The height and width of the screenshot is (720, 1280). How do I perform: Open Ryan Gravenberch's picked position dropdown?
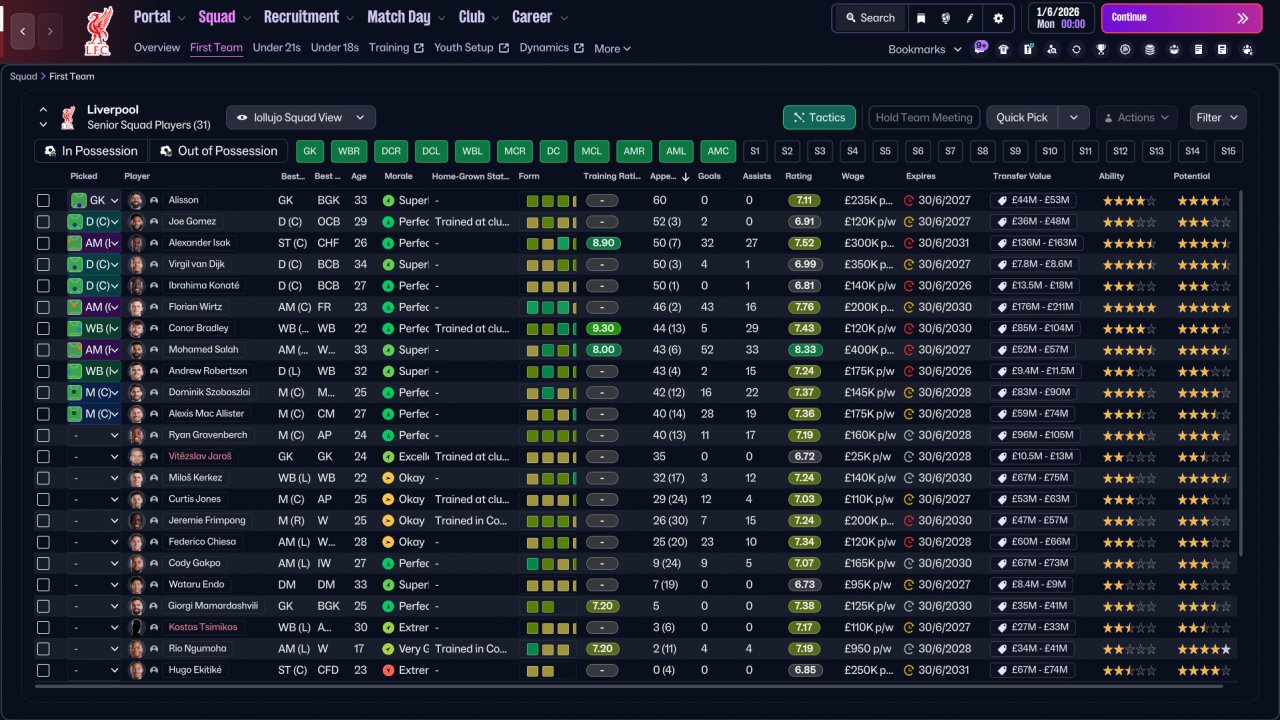(x=94, y=435)
